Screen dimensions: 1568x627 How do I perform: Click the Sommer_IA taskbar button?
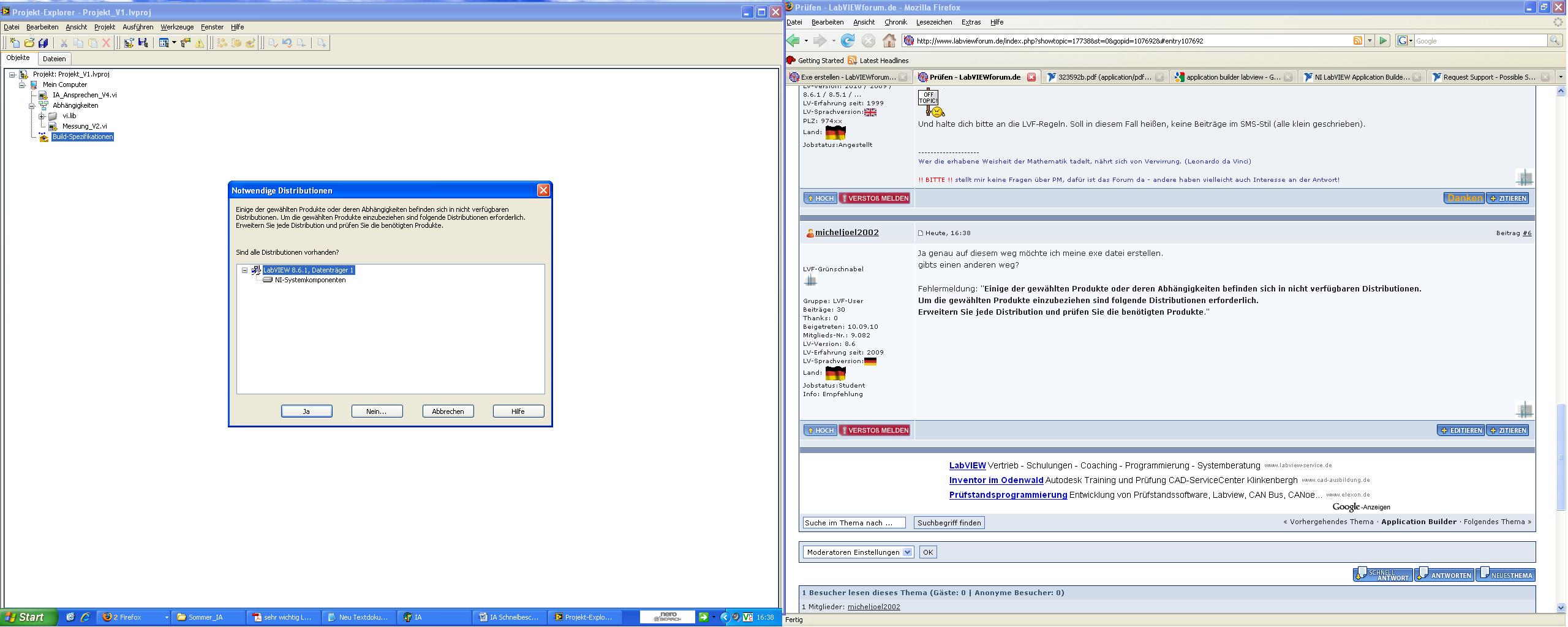(x=208, y=617)
